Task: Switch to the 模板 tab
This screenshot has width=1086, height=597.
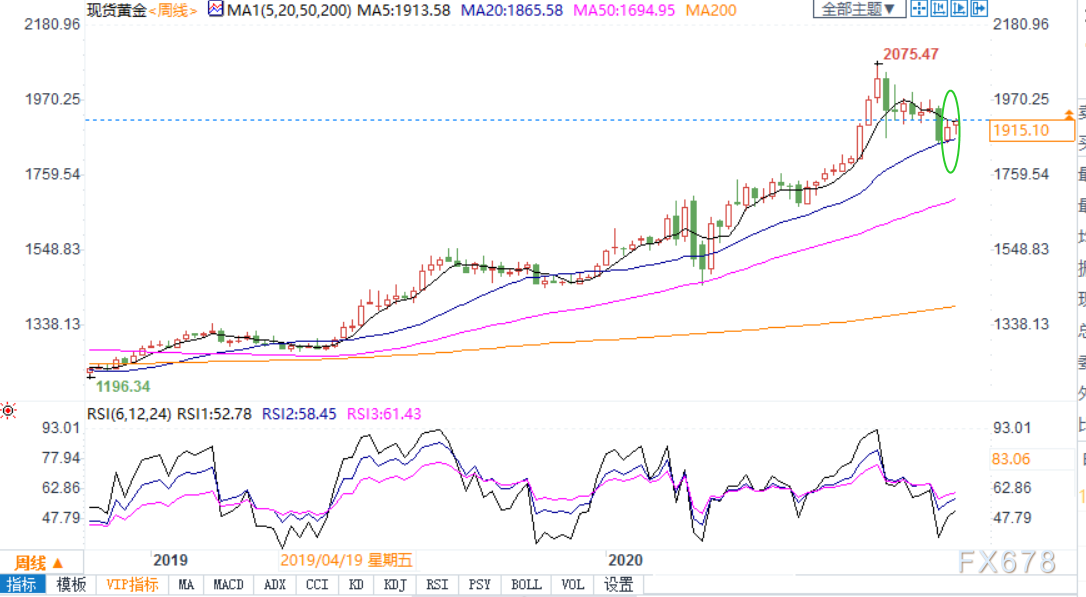Action: [x=71, y=585]
